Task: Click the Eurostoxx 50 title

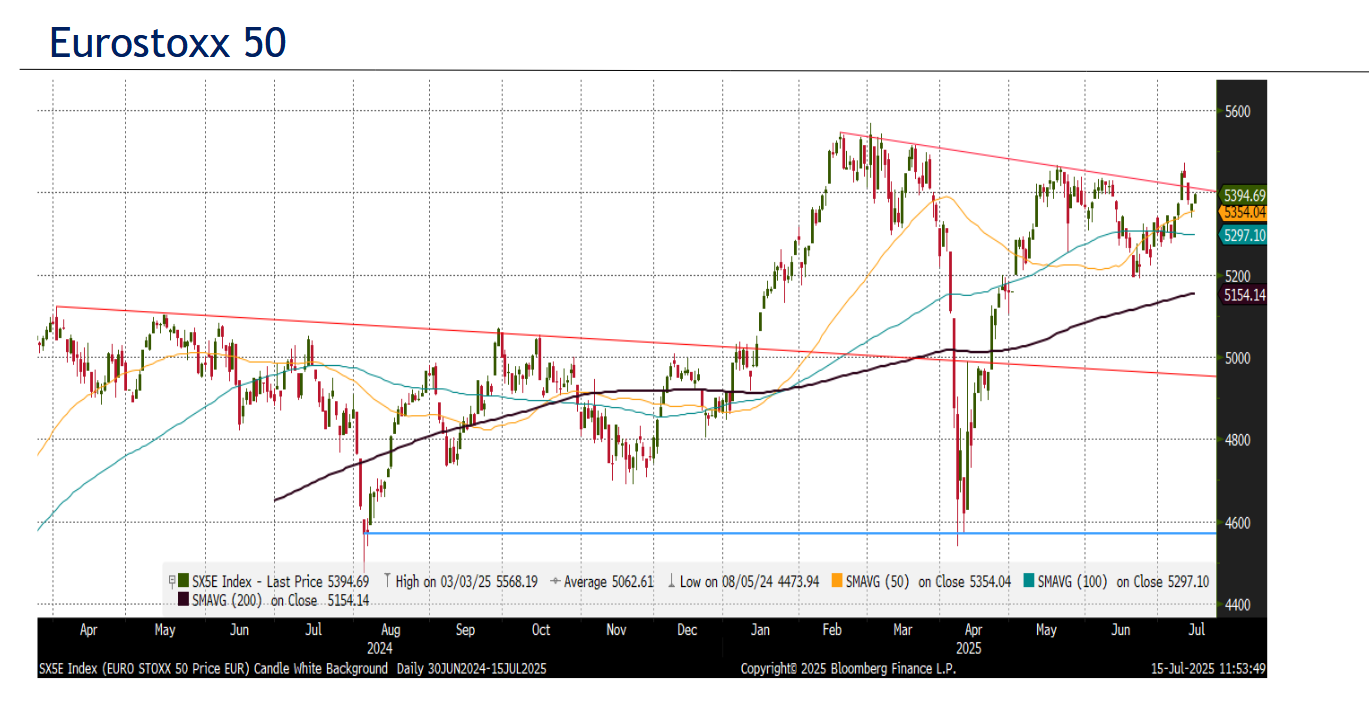Action: pyautogui.click(x=168, y=44)
